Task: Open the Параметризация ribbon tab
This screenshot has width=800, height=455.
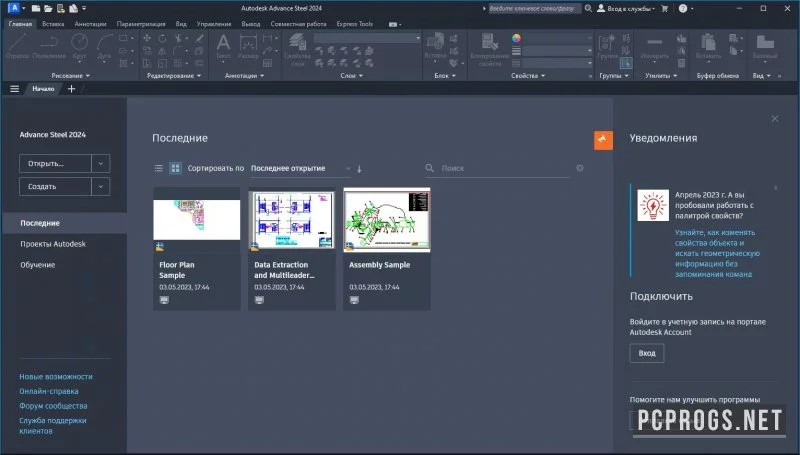Action: tap(141, 24)
